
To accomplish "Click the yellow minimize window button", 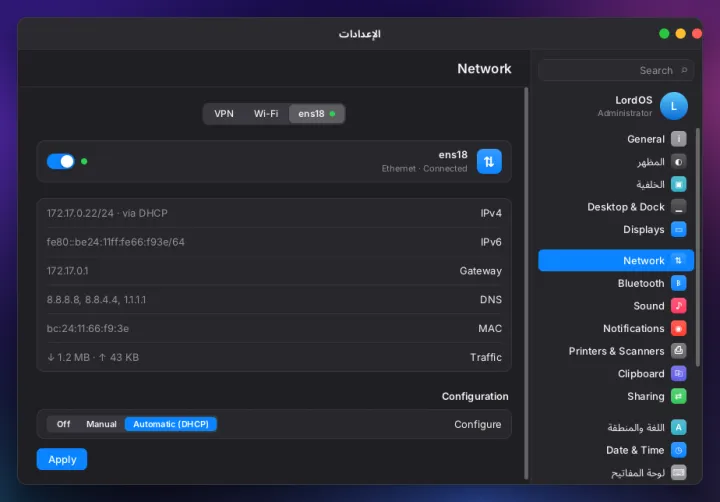I will (x=681, y=34).
